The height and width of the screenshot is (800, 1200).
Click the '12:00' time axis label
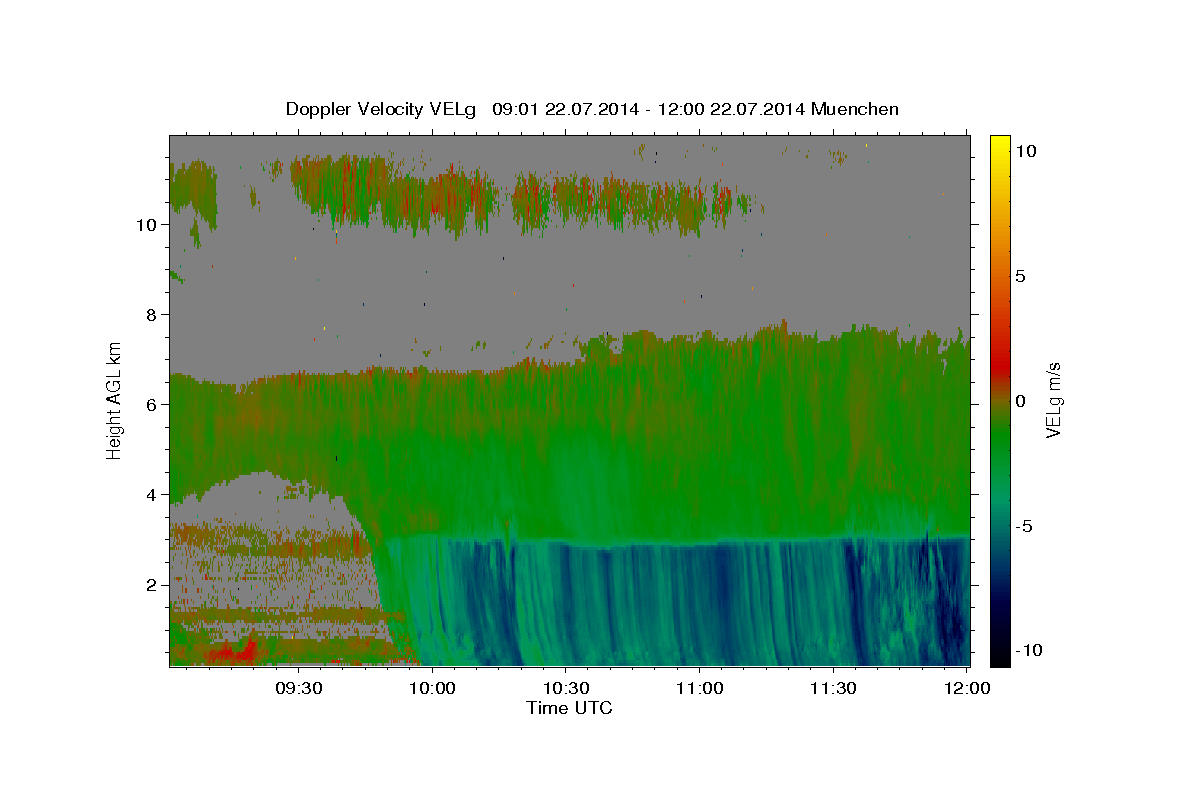(x=966, y=689)
